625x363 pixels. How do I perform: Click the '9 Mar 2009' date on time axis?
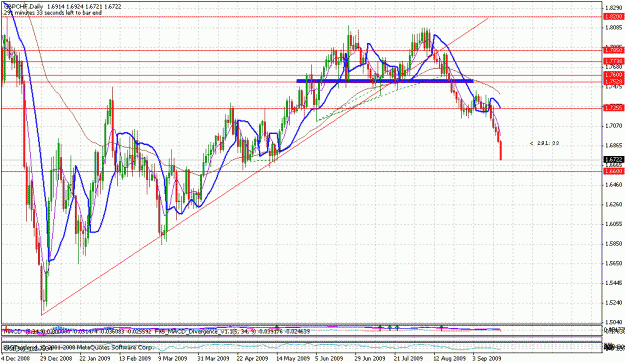click(x=173, y=359)
